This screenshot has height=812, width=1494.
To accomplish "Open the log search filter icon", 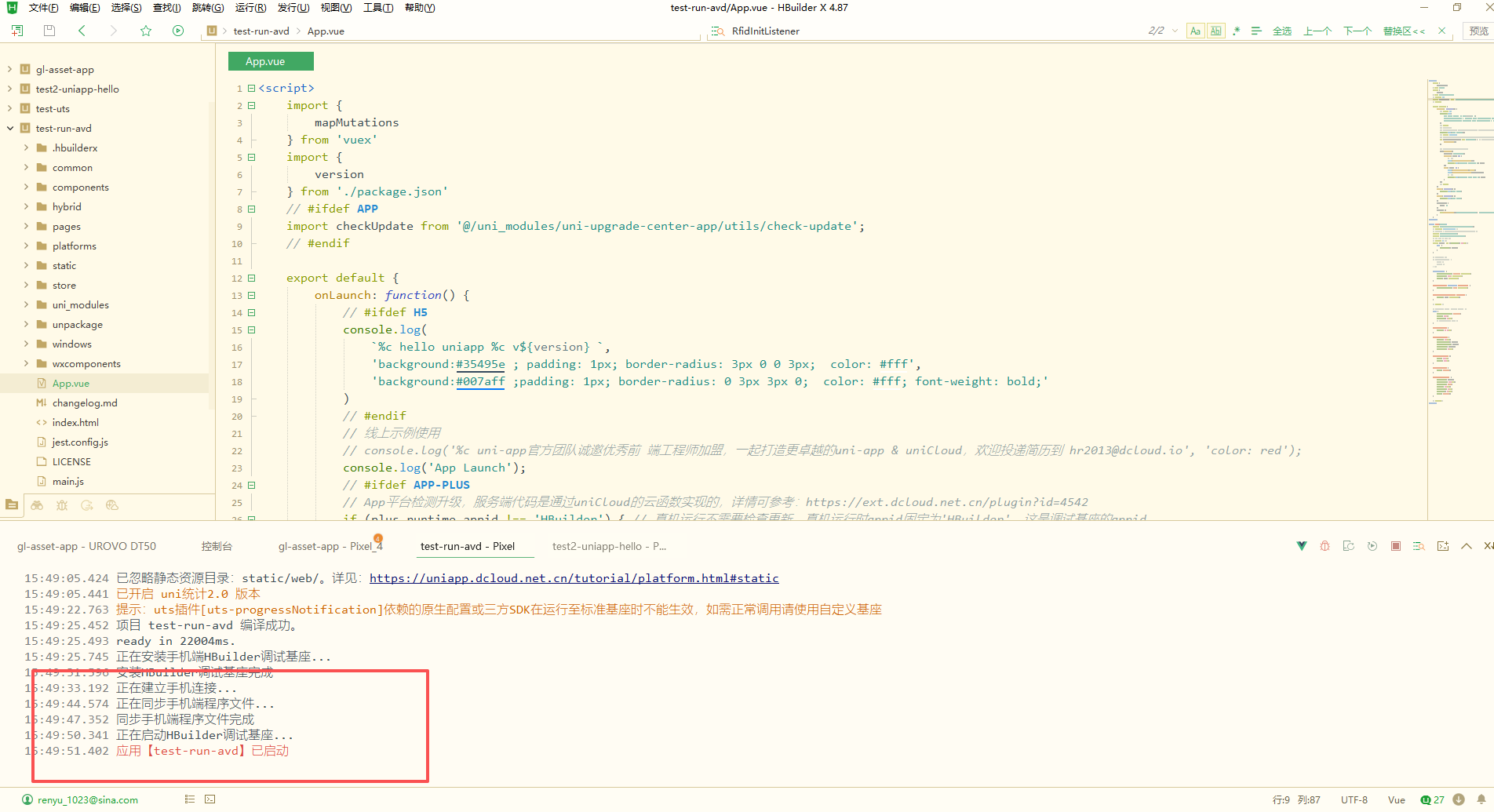I will pyautogui.click(x=1419, y=546).
